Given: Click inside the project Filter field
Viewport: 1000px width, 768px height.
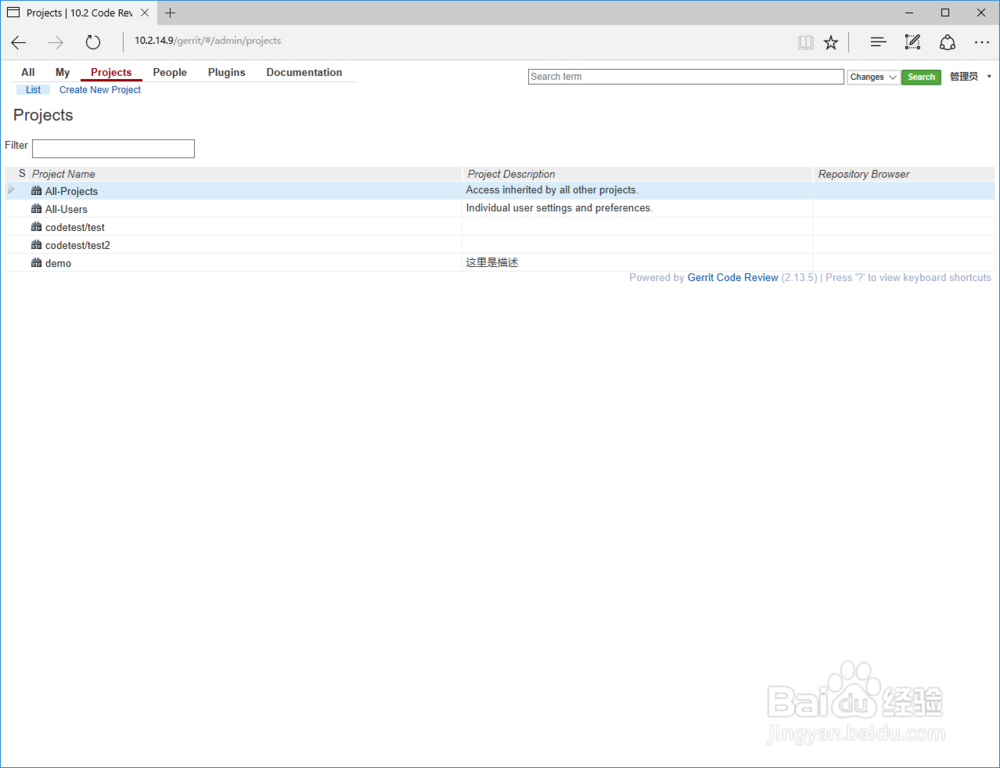Looking at the screenshot, I should (x=112, y=148).
